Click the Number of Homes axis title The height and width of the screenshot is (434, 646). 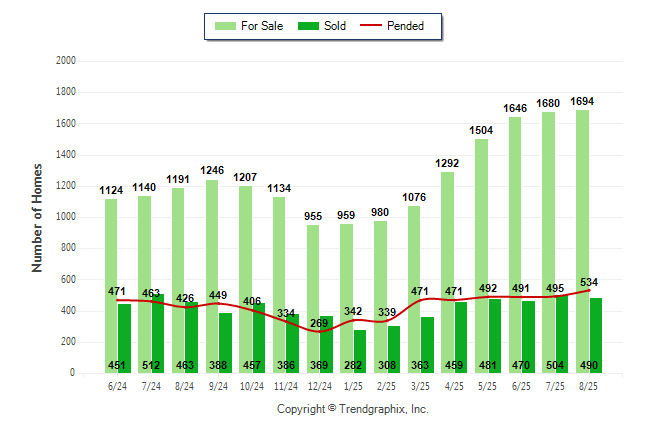pos(38,217)
